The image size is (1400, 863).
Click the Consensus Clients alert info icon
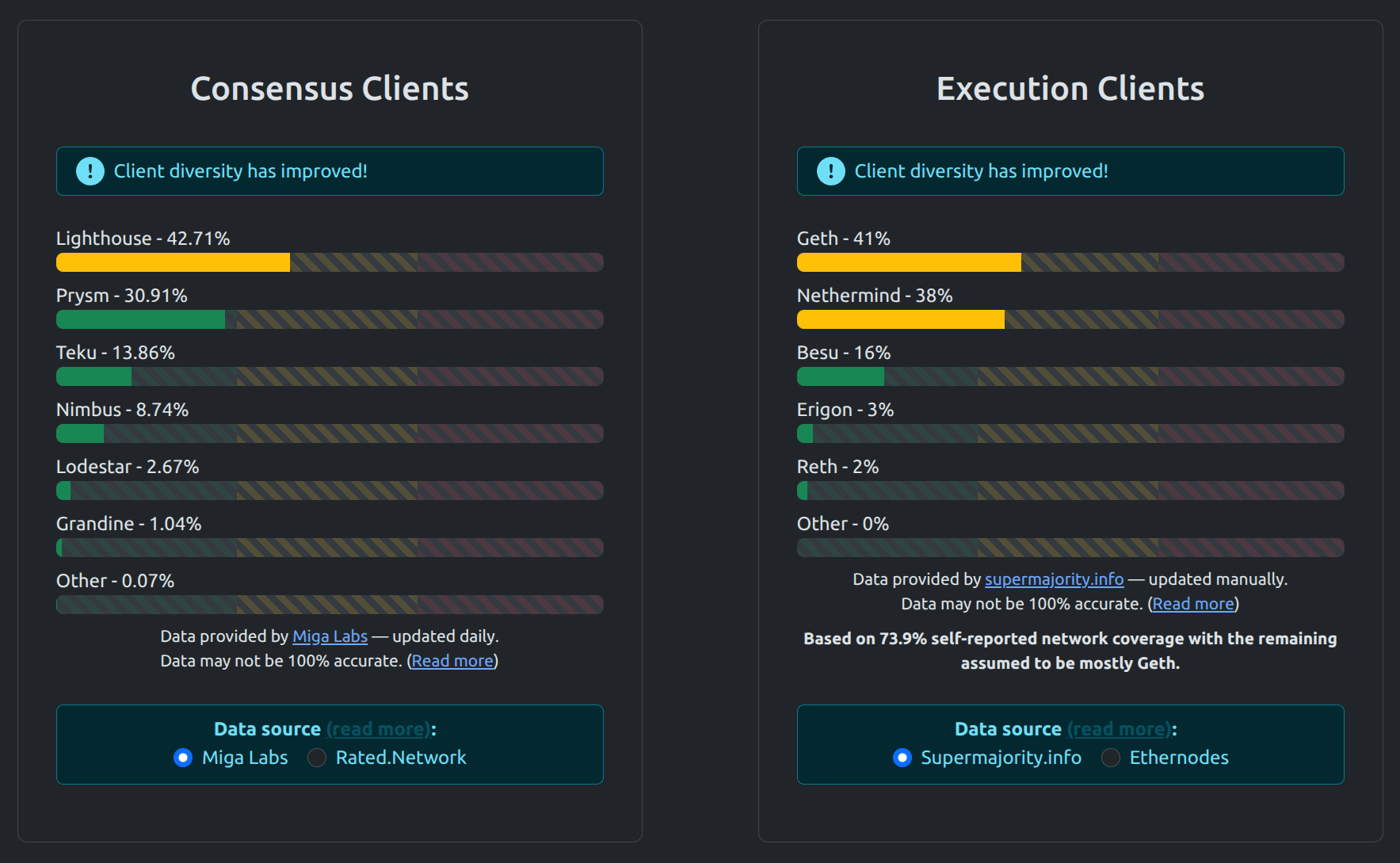point(90,171)
